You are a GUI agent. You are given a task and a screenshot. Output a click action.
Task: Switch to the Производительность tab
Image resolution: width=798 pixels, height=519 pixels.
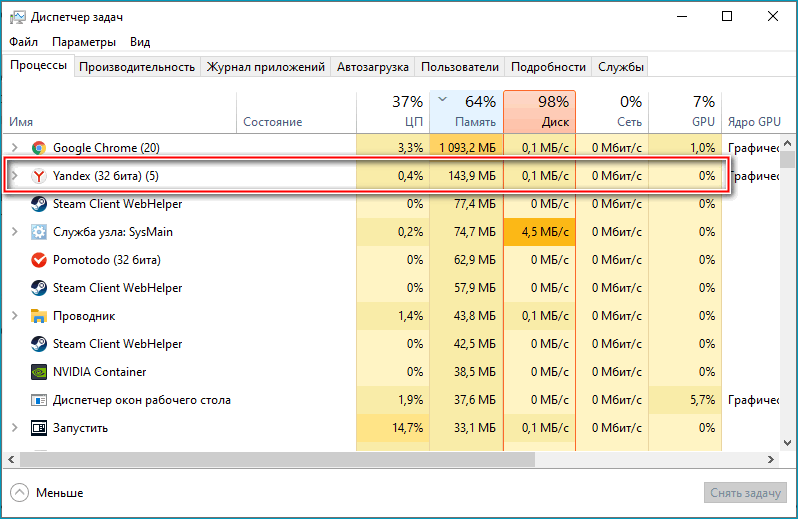pyautogui.click(x=137, y=67)
